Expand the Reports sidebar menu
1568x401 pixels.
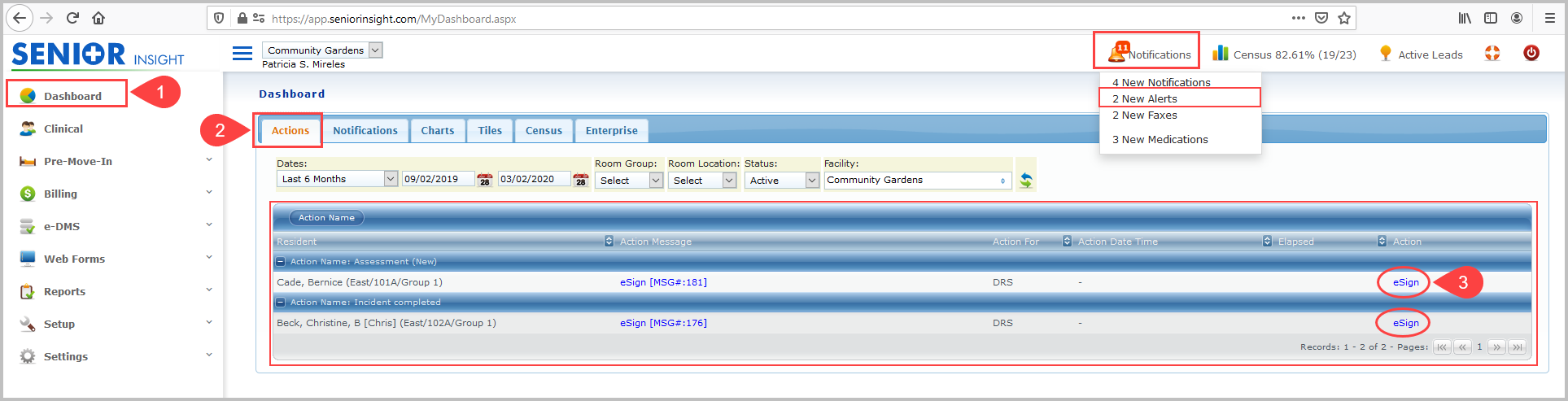209,290
